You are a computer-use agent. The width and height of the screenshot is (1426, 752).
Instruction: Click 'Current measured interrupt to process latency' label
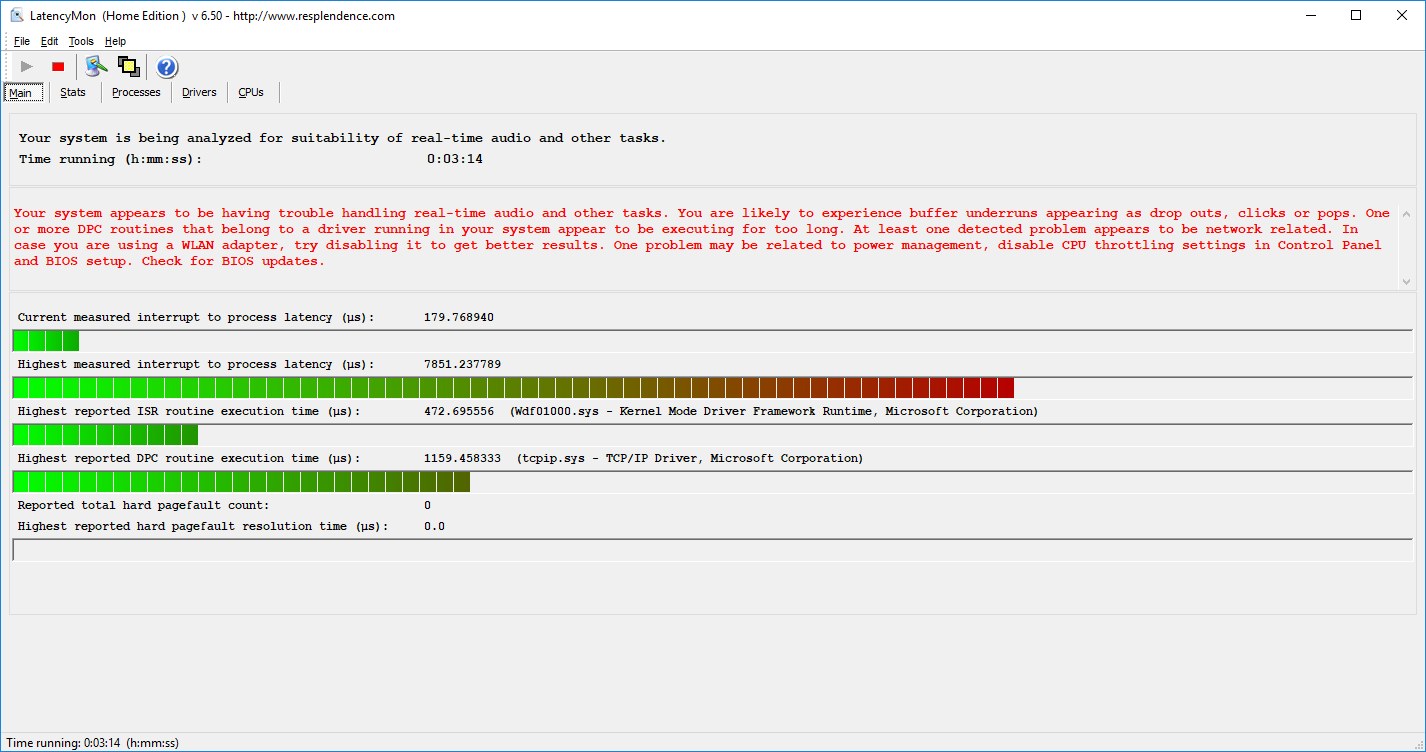pyautogui.click(x=196, y=317)
